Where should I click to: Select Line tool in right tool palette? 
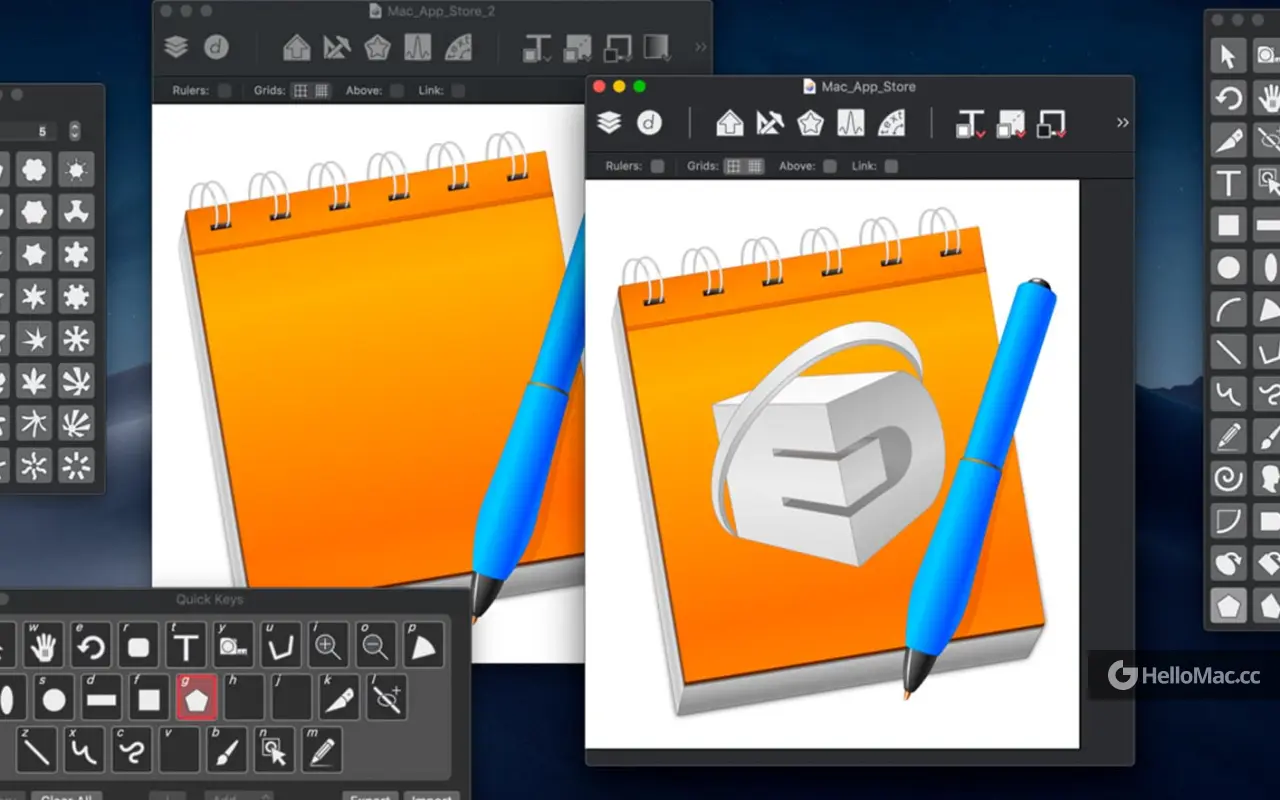[x=1229, y=351]
